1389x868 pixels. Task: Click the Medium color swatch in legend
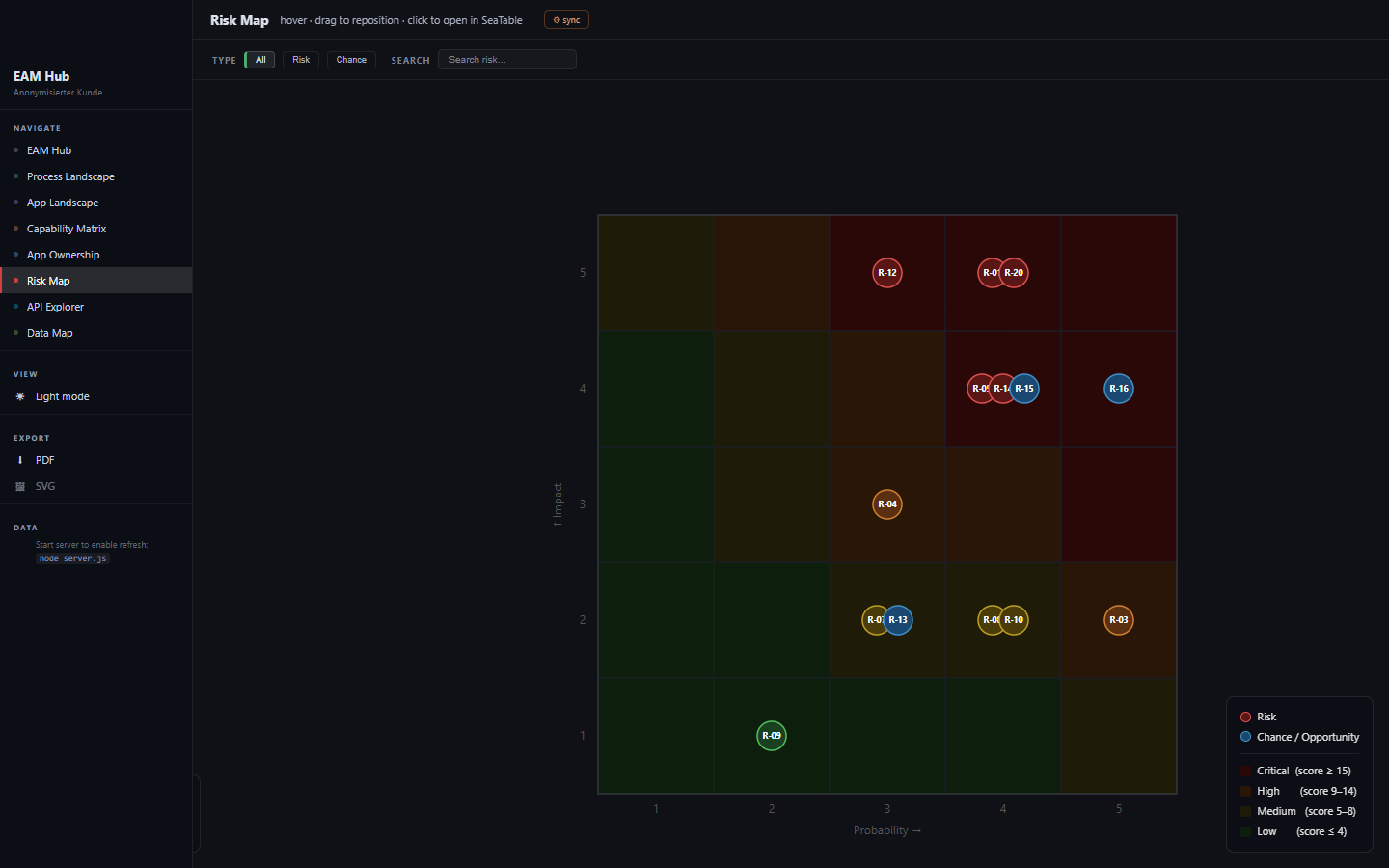point(1245,811)
